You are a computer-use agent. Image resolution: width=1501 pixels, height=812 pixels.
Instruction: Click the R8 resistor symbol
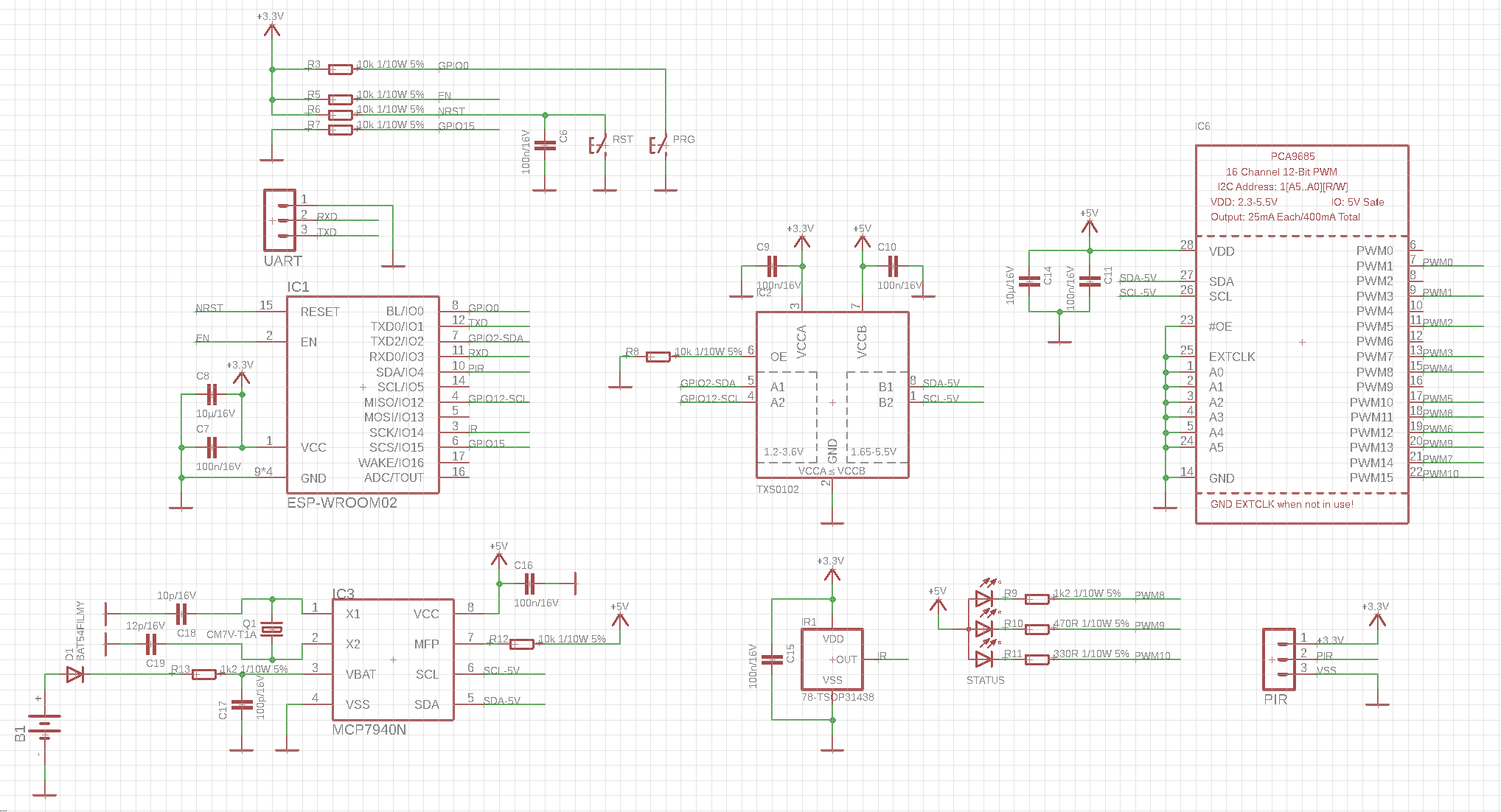pos(658,357)
